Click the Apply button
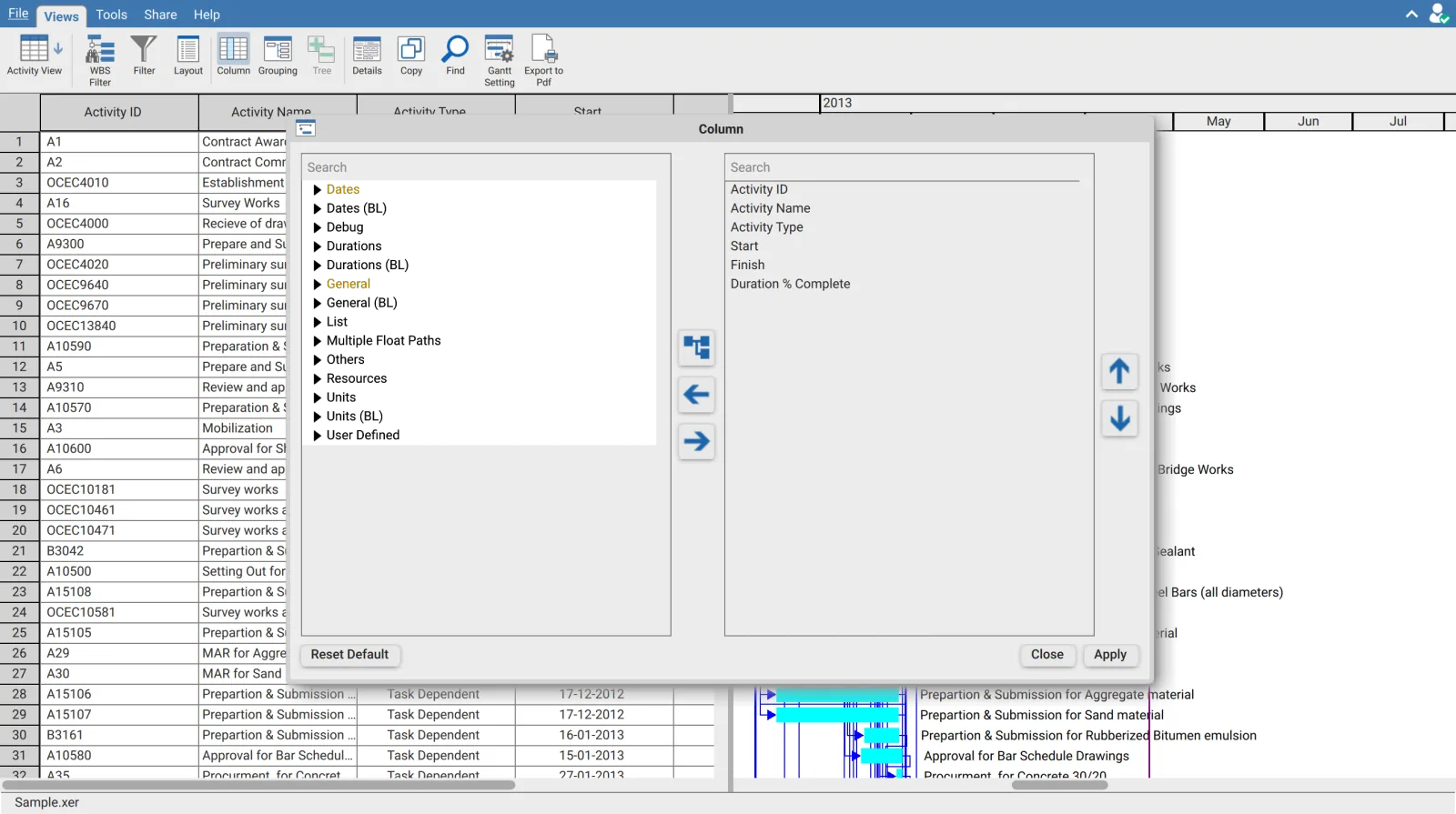 [1110, 655]
